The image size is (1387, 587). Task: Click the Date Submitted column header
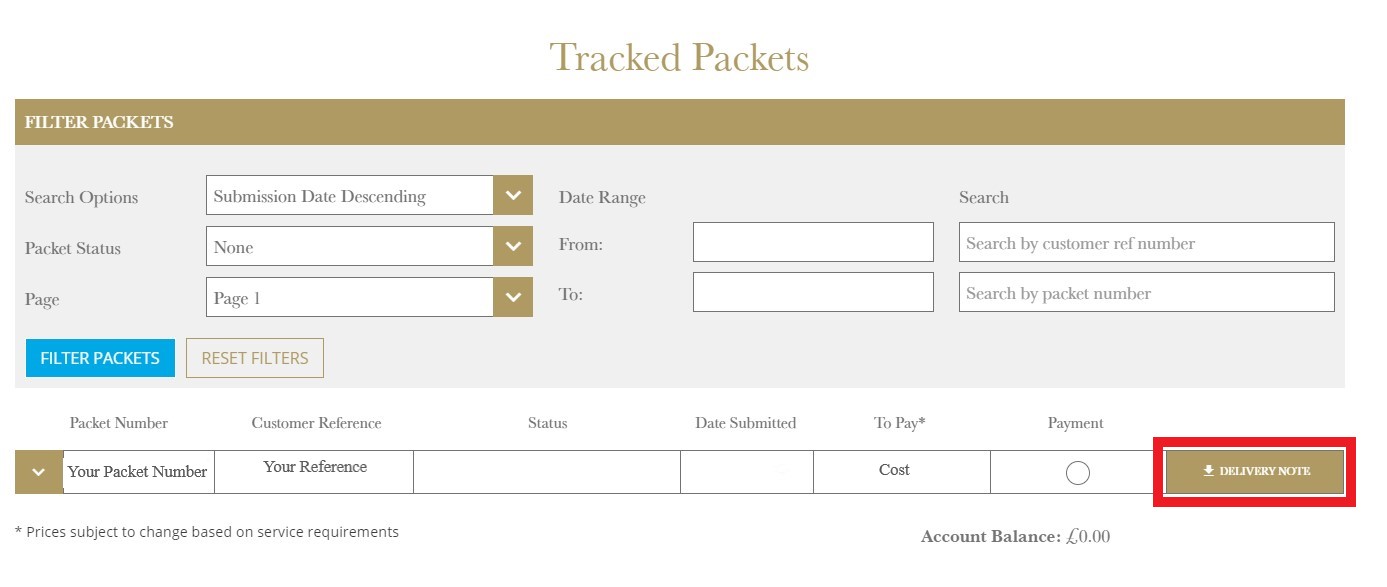pos(746,423)
